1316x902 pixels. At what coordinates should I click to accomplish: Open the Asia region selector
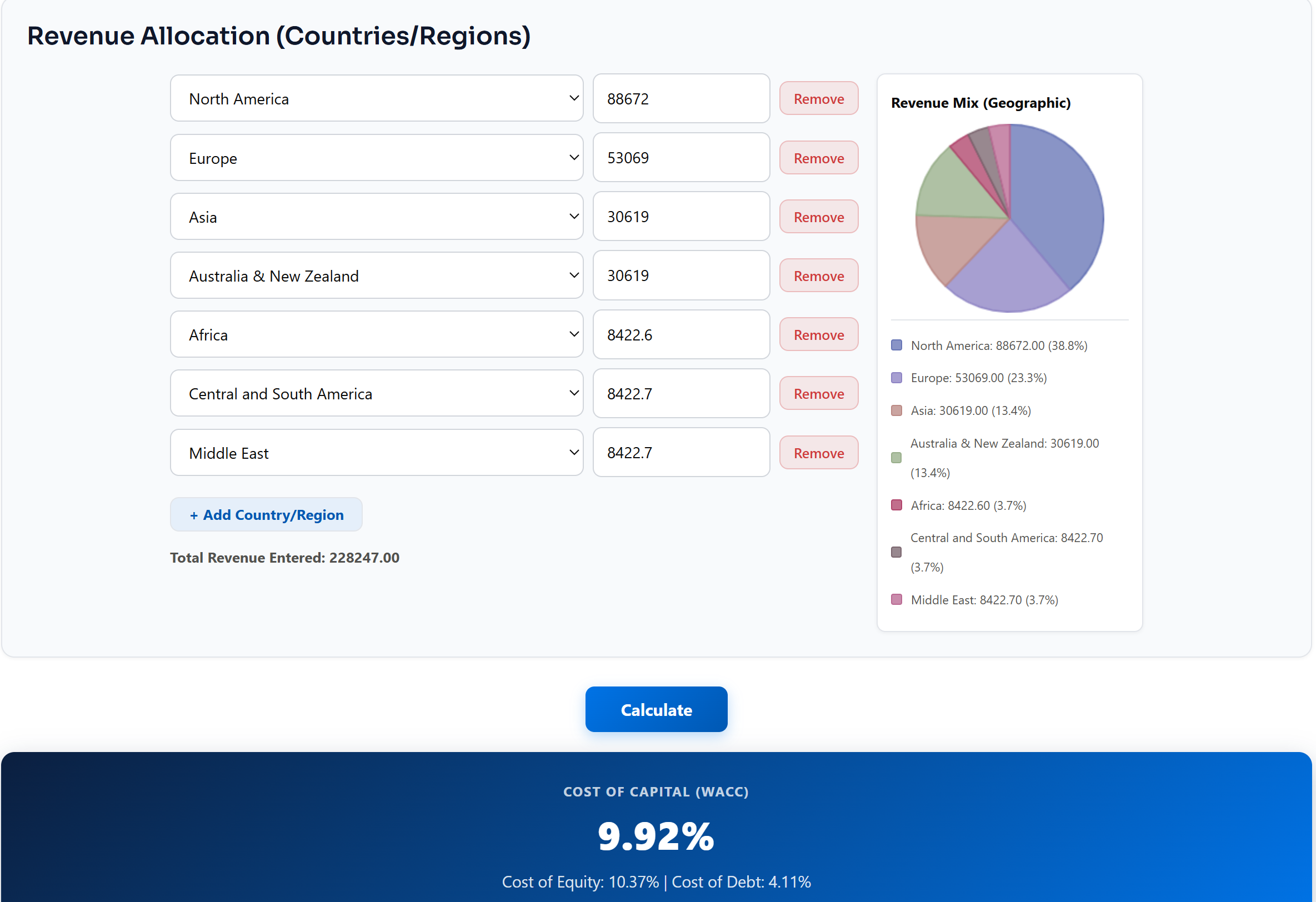(x=377, y=217)
